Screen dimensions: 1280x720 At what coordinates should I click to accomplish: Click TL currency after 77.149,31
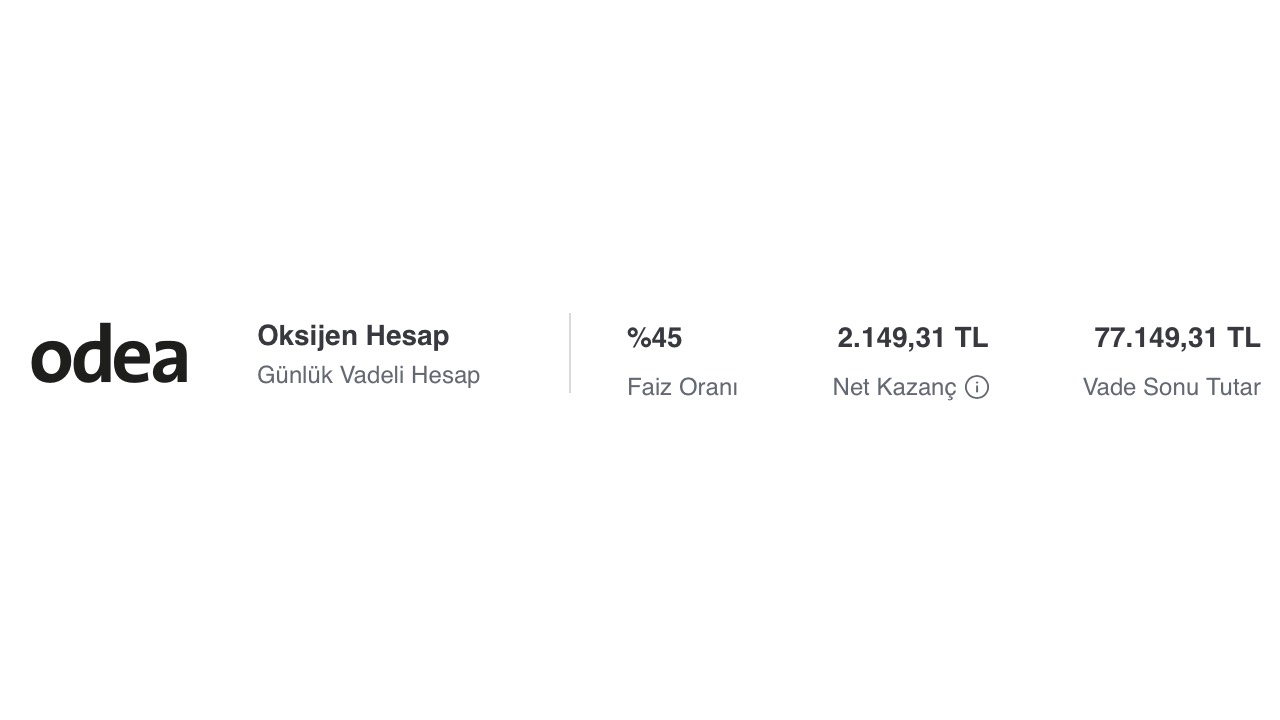pyautogui.click(x=1243, y=338)
